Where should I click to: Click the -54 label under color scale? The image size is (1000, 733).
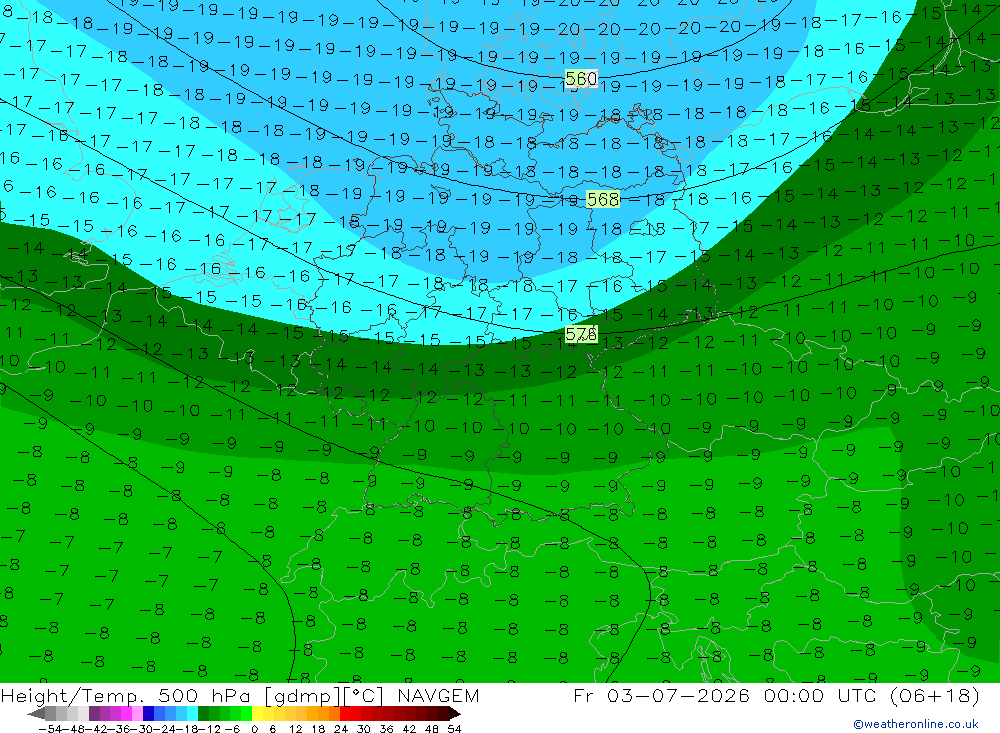coord(51,729)
